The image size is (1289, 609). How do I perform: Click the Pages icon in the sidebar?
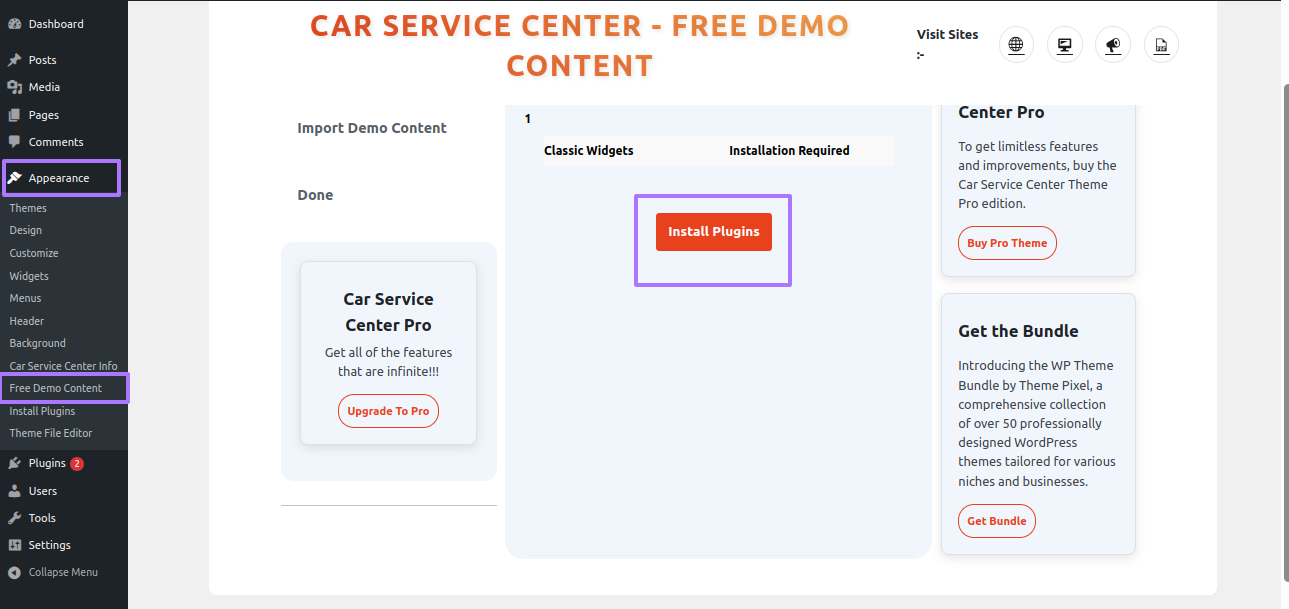point(15,115)
